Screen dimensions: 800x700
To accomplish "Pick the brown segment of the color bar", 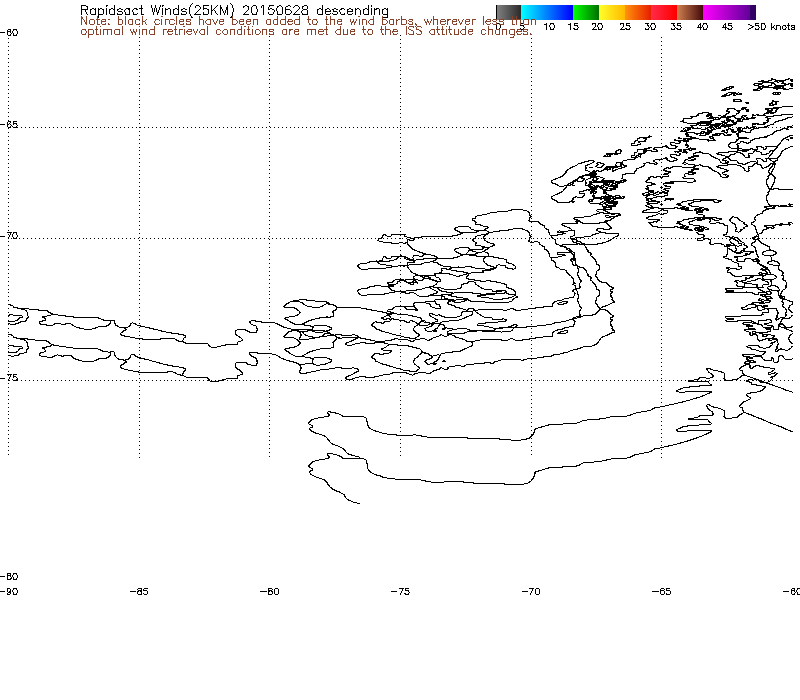I will [x=690, y=12].
